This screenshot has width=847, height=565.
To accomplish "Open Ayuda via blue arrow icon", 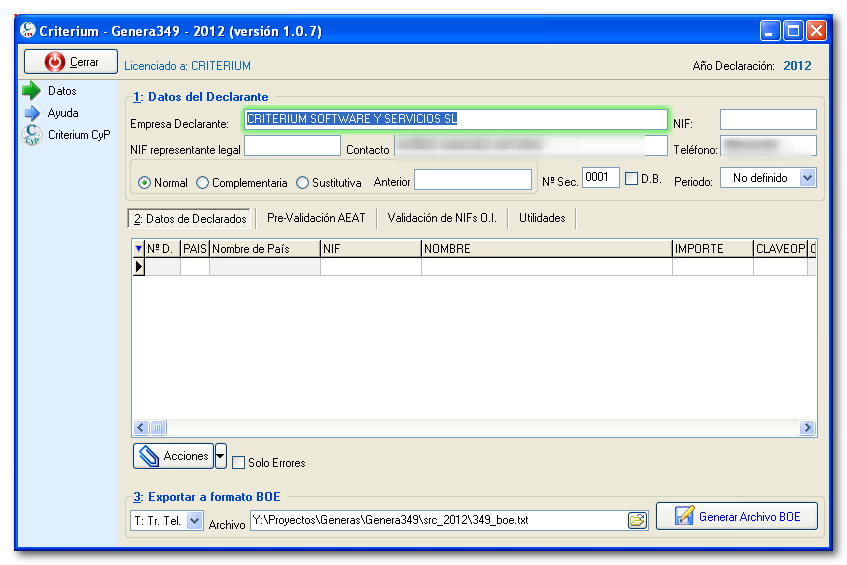I will pos(31,113).
